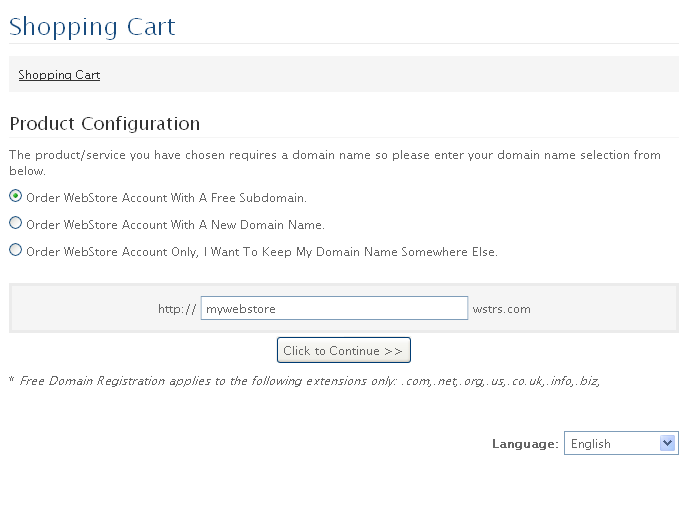The image size is (690, 521).
Task: Click the Free Domain Registration footnote text
Action: point(310,381)
